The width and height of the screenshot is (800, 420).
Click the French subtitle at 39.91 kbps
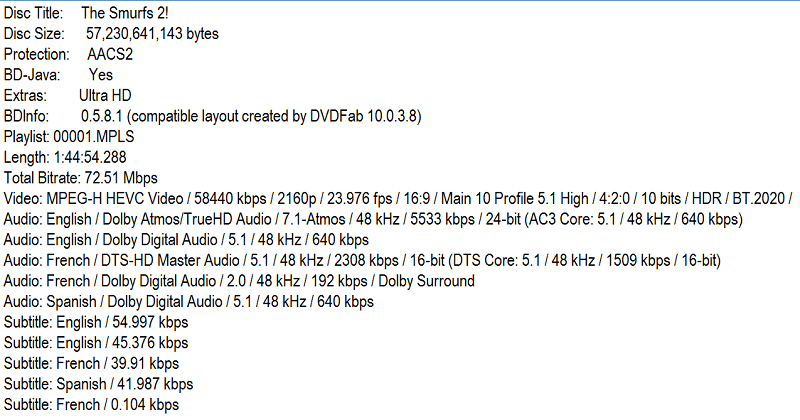point(91,363)
